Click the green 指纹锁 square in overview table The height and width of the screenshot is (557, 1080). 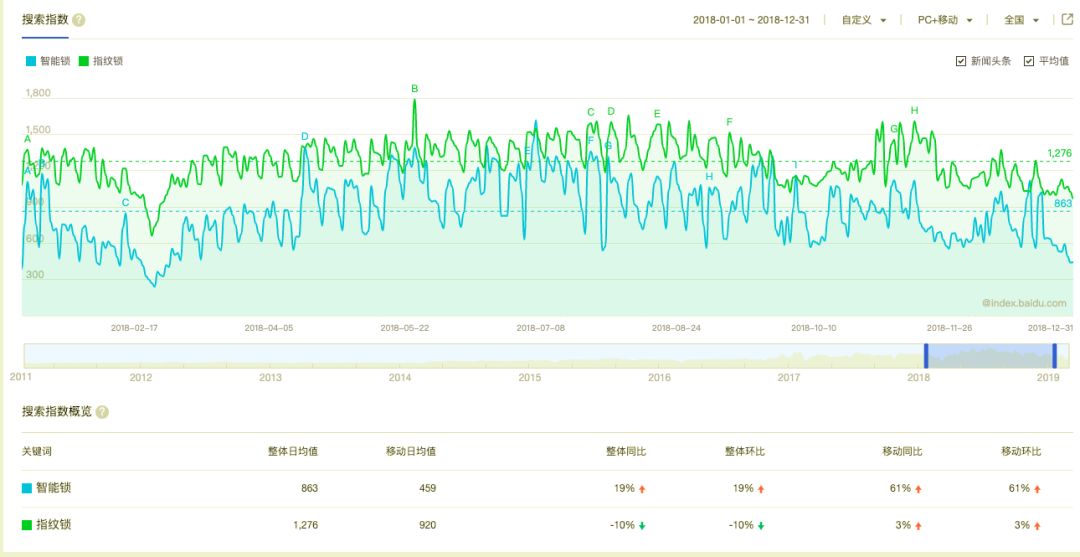[27, 525]
